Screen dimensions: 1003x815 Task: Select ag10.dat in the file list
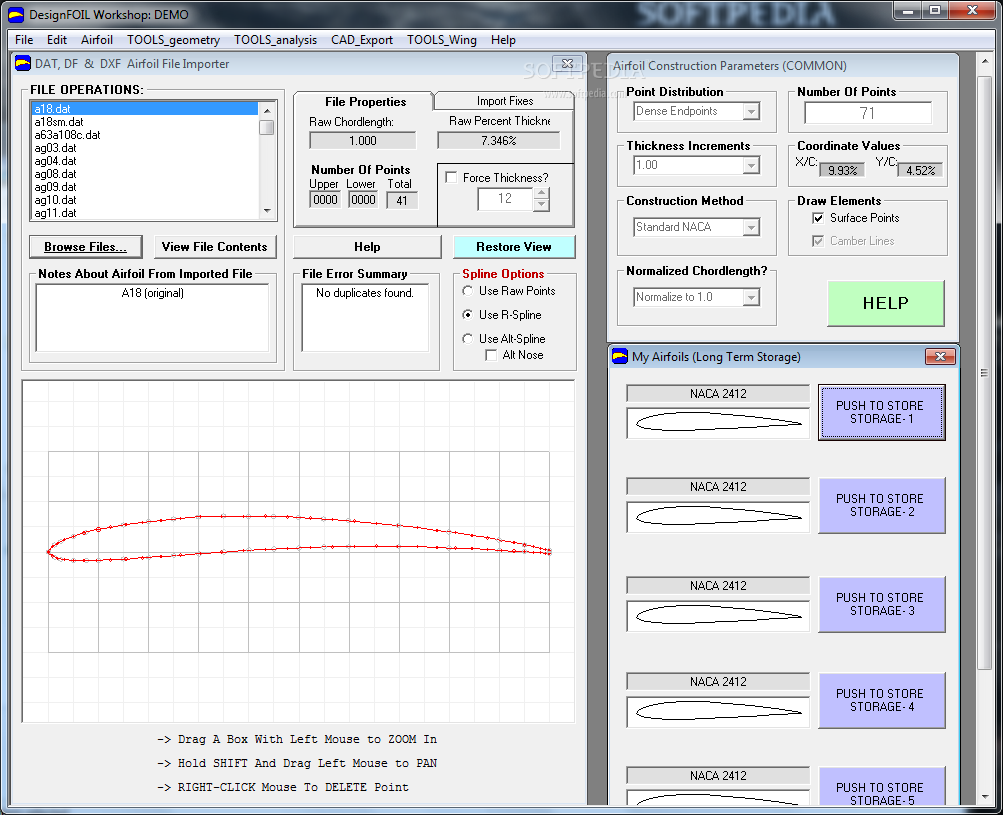(x=145, y=200)
